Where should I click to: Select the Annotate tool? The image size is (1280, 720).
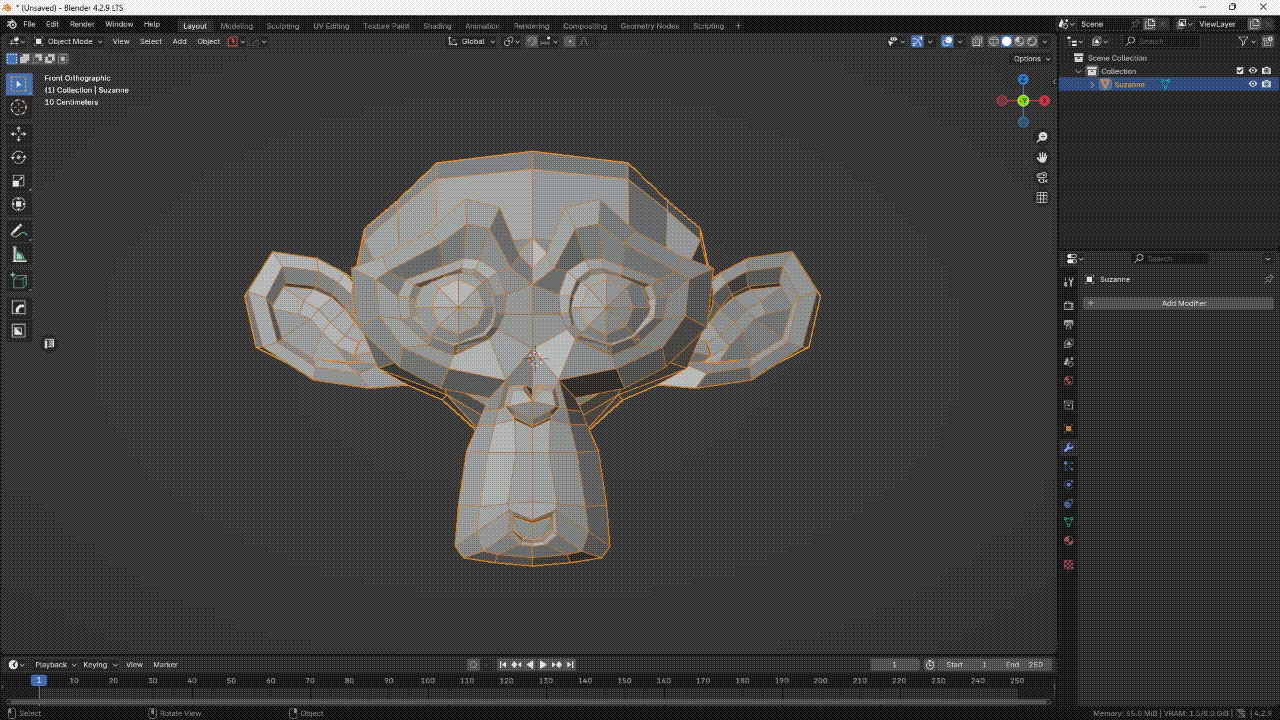click(x=18, y=231)
